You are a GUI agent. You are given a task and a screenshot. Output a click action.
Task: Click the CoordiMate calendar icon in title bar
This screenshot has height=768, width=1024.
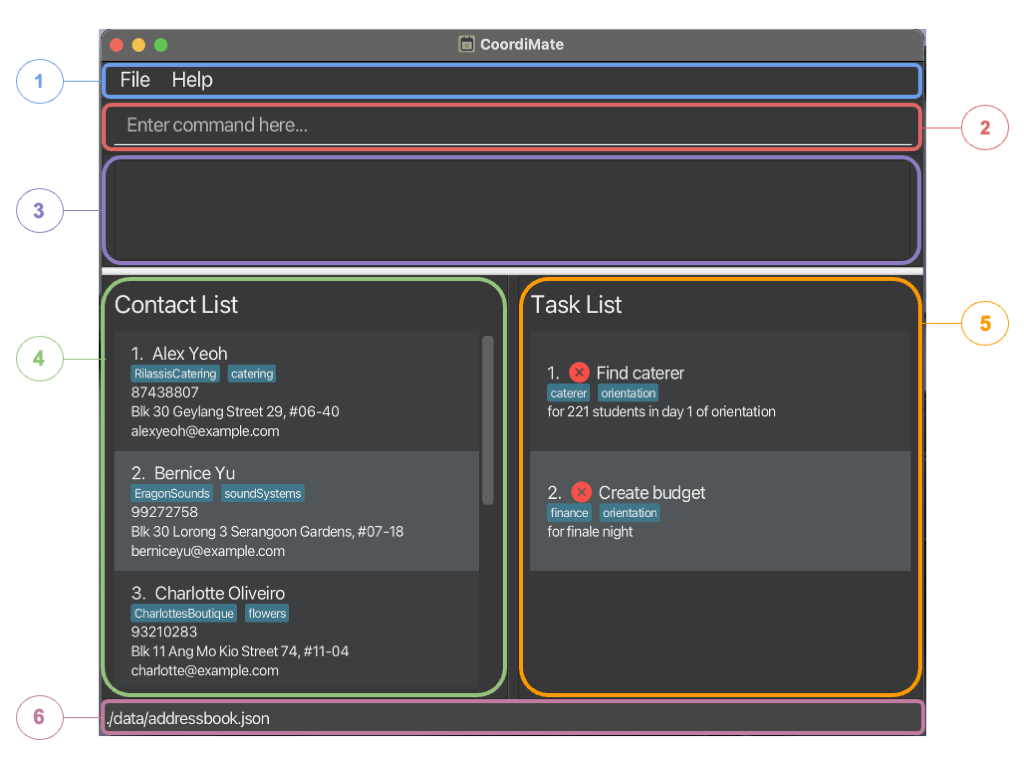click(x=466, y=44)
